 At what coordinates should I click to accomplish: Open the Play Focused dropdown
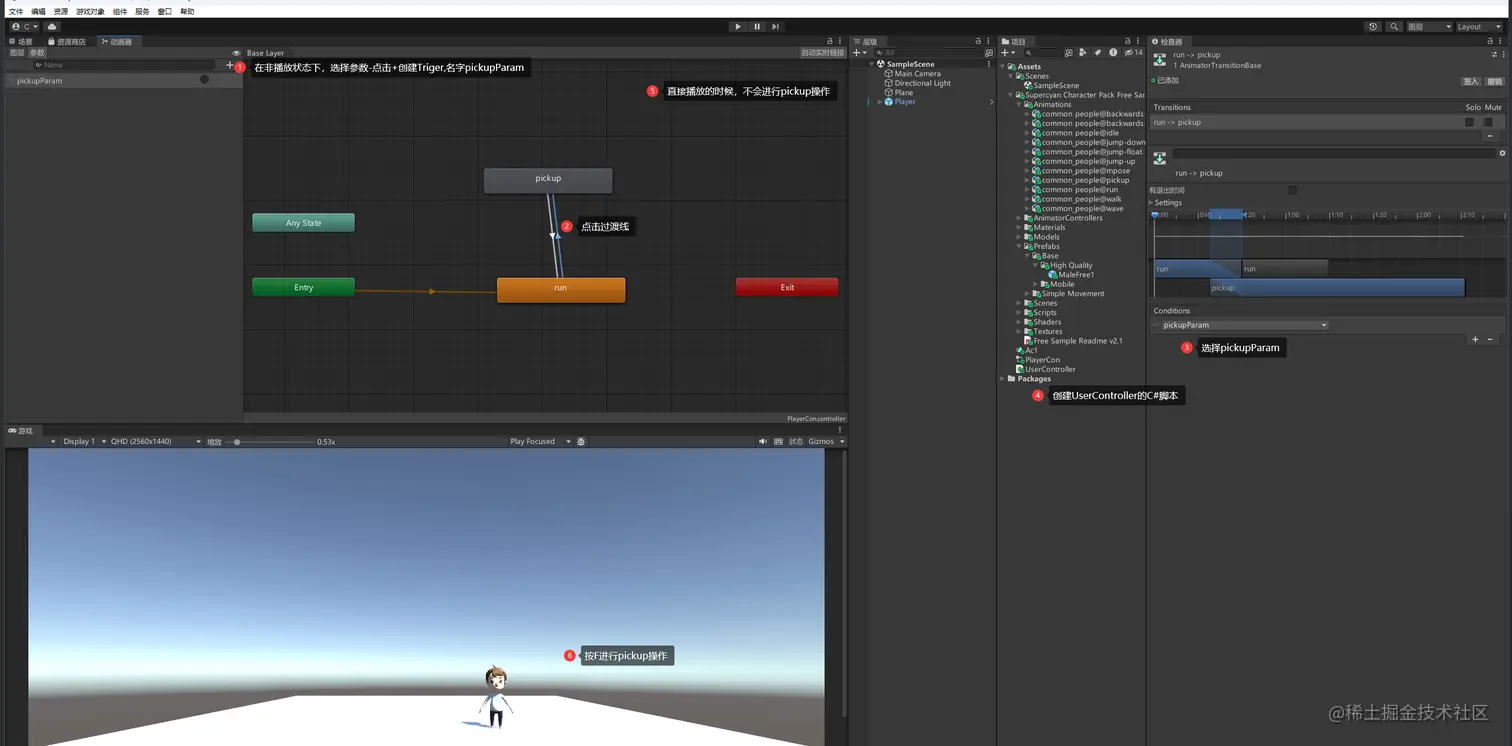point(540,441)
